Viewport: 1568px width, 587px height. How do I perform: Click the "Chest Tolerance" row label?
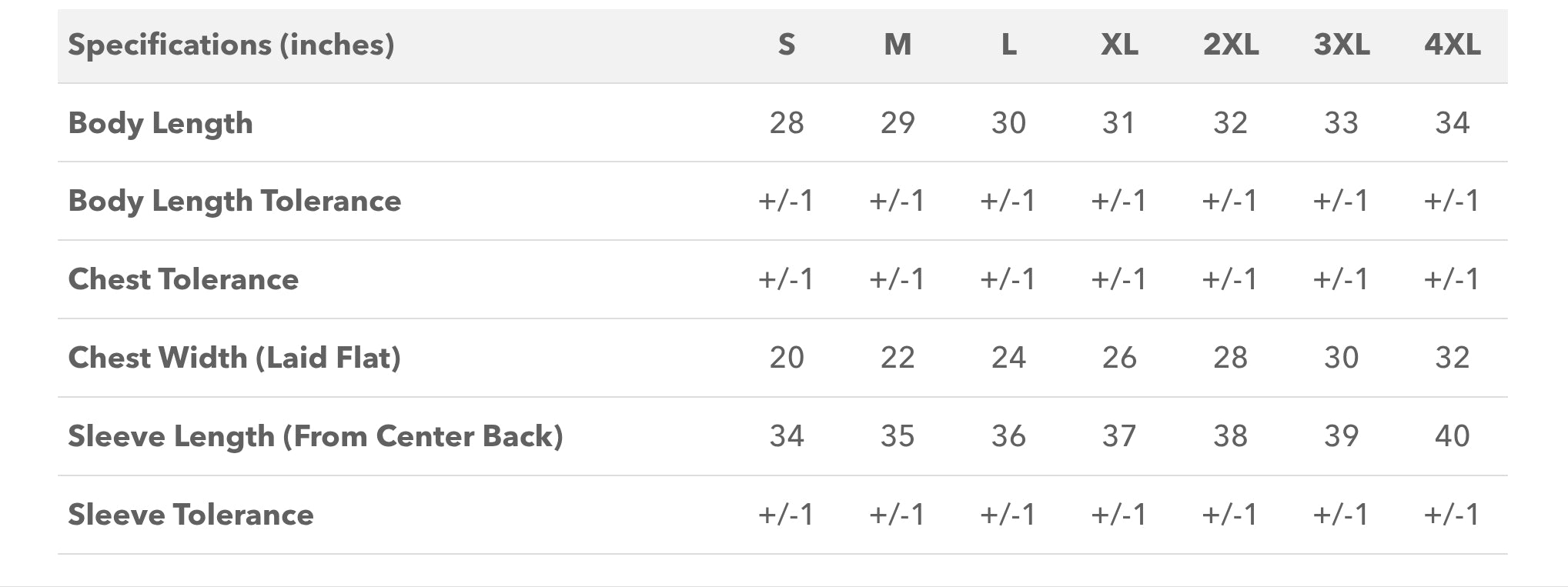[183, 279]
